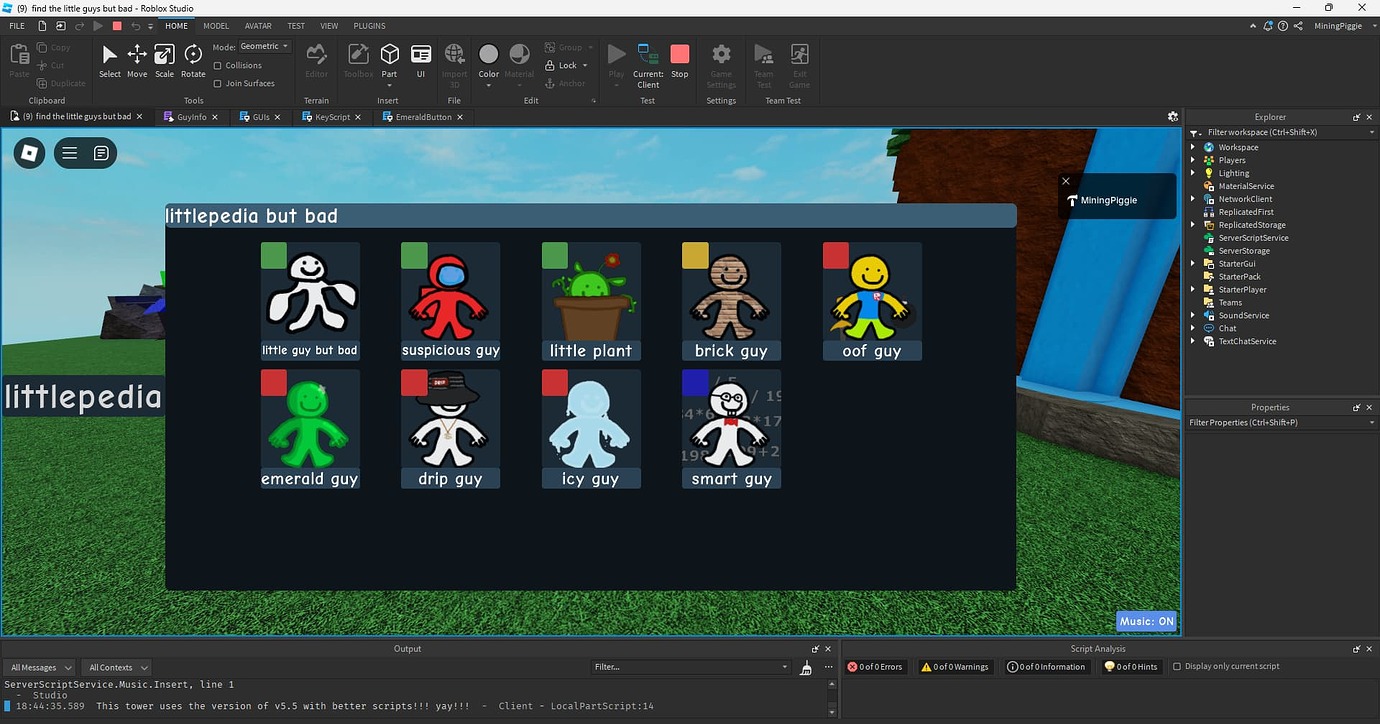Click Import 3D
This screenshot has height=724, width=1380.
pyautogui.click(x=454, y=66)
